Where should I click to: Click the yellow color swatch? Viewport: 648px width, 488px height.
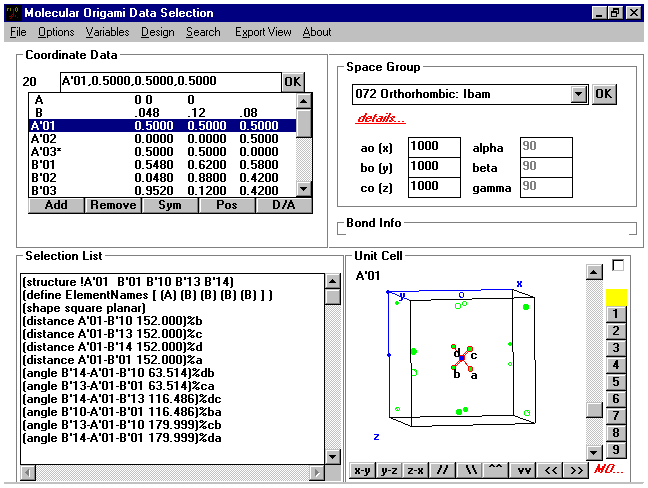617,297
